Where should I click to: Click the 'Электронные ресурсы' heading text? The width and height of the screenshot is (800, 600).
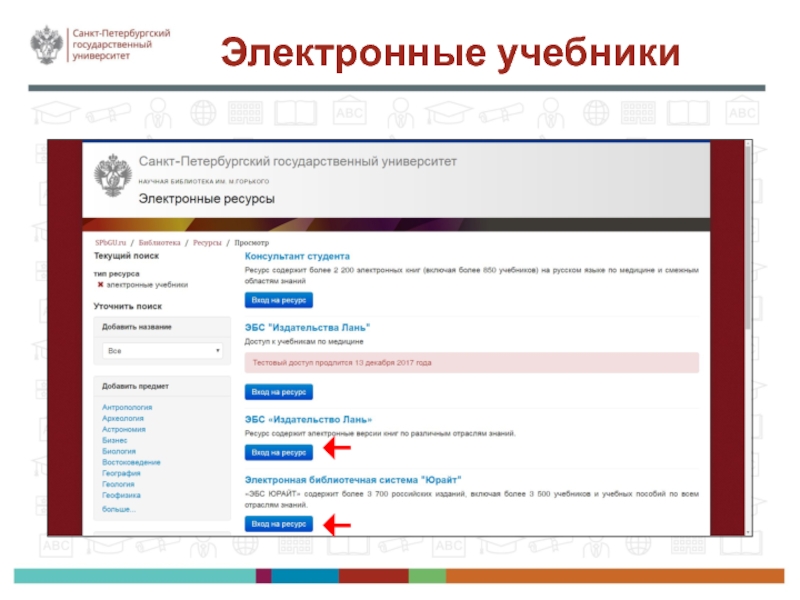[x=207, y=198]
